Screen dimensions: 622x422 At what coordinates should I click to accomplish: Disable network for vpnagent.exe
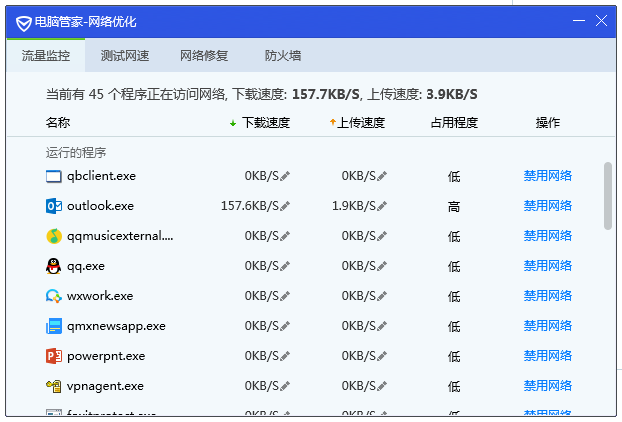coord(548,386)
